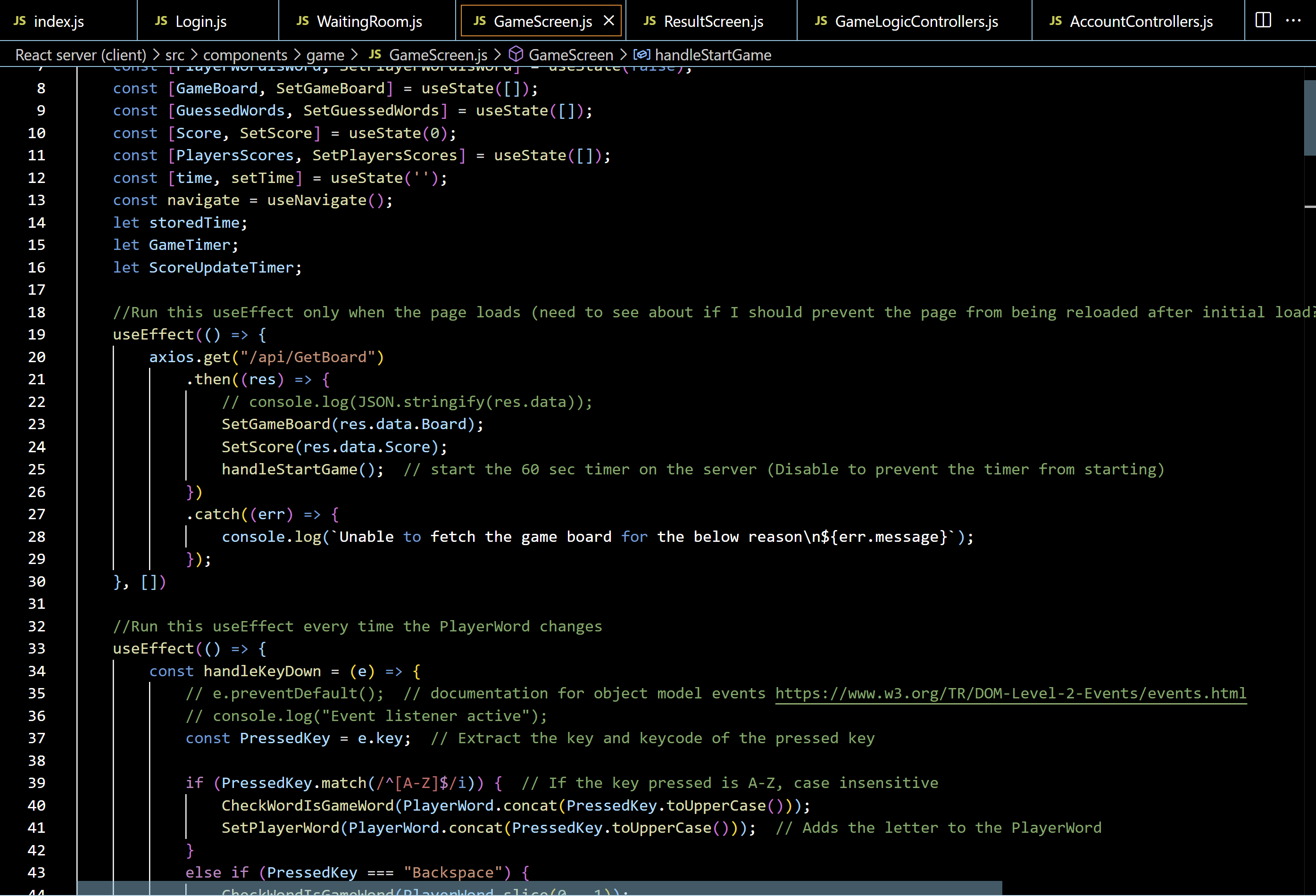Open the GameScreen symbol breadcrumb
The height and width of the screenshot is (896, 1316).
571,55
